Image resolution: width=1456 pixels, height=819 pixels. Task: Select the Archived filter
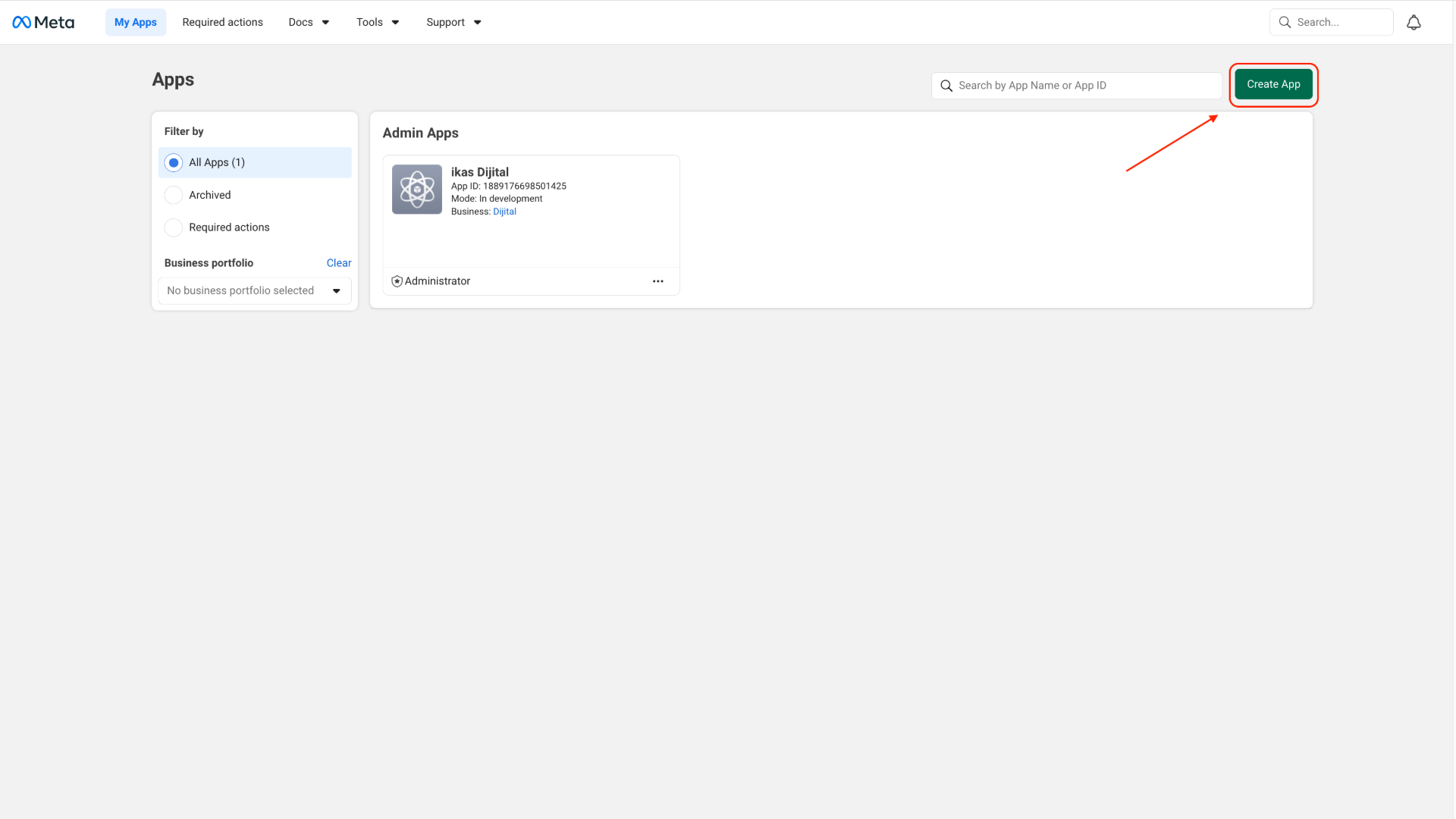(255, 195)
